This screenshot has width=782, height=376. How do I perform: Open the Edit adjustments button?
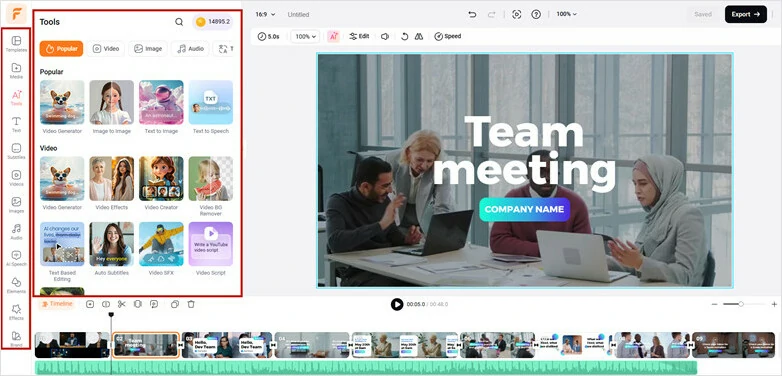359,36
